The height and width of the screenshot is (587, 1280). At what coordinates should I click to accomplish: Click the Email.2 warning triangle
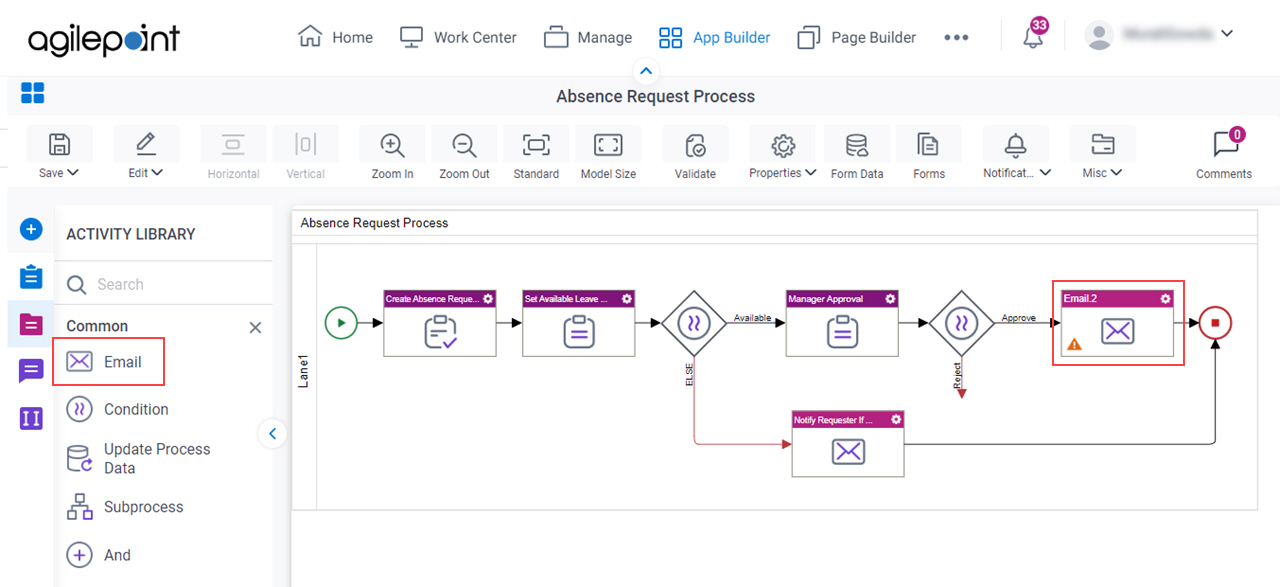(x=1075, y=344)
